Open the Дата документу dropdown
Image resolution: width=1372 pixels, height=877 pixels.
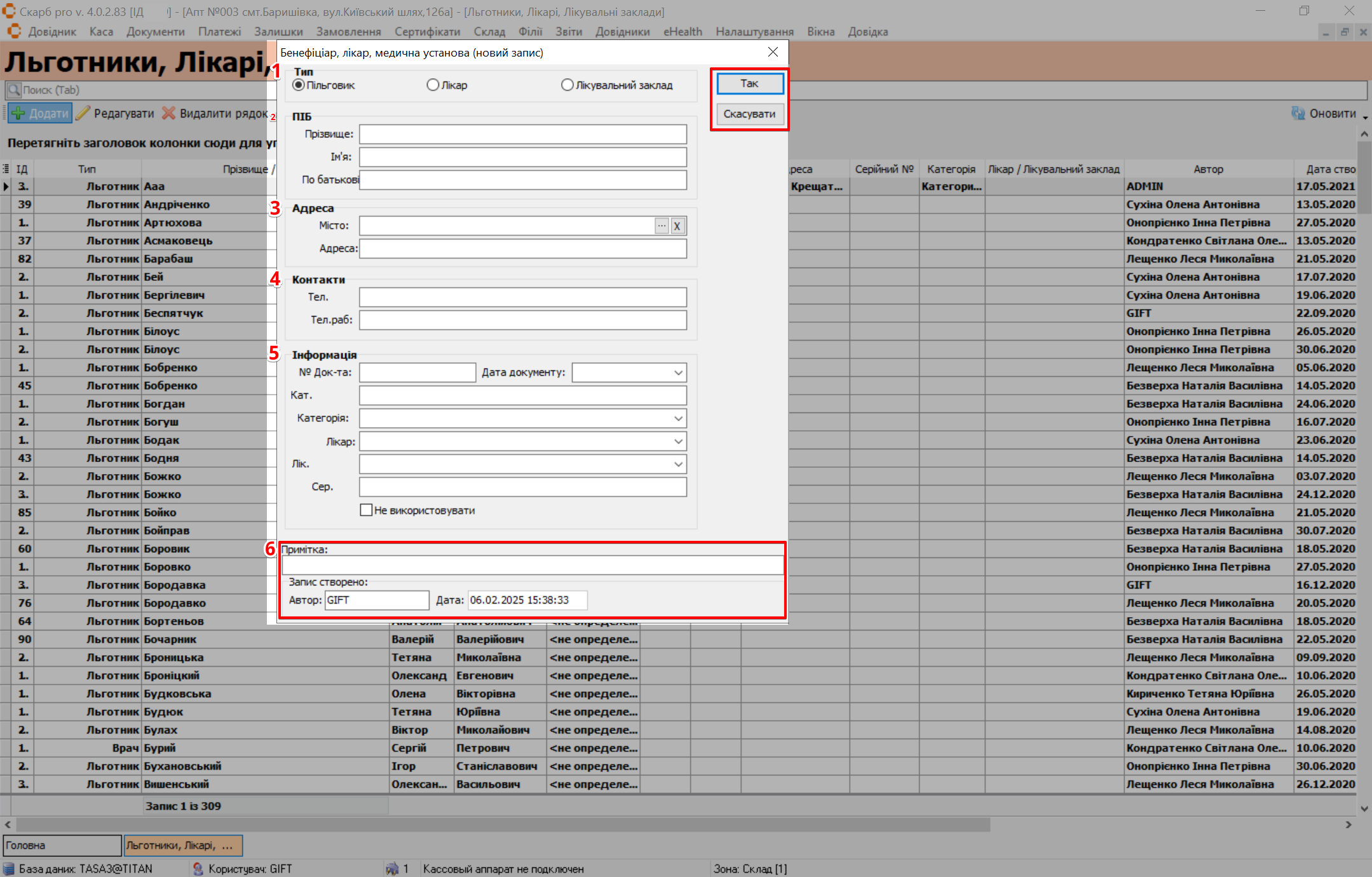click(x=678, y=372)
